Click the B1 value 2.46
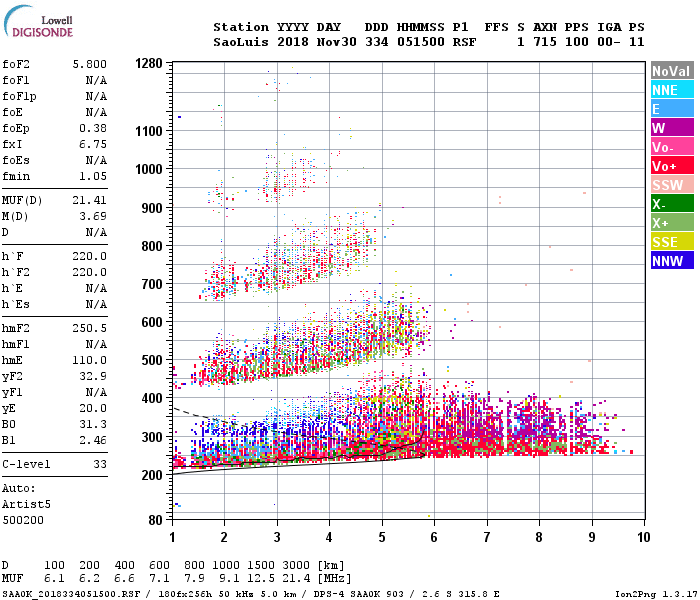 click(93, 441)
